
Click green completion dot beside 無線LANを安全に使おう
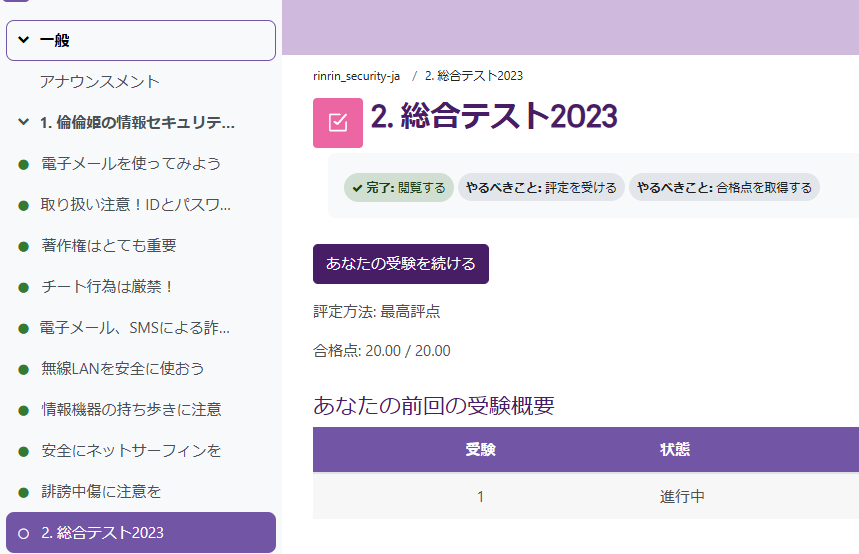pos(24,370)
